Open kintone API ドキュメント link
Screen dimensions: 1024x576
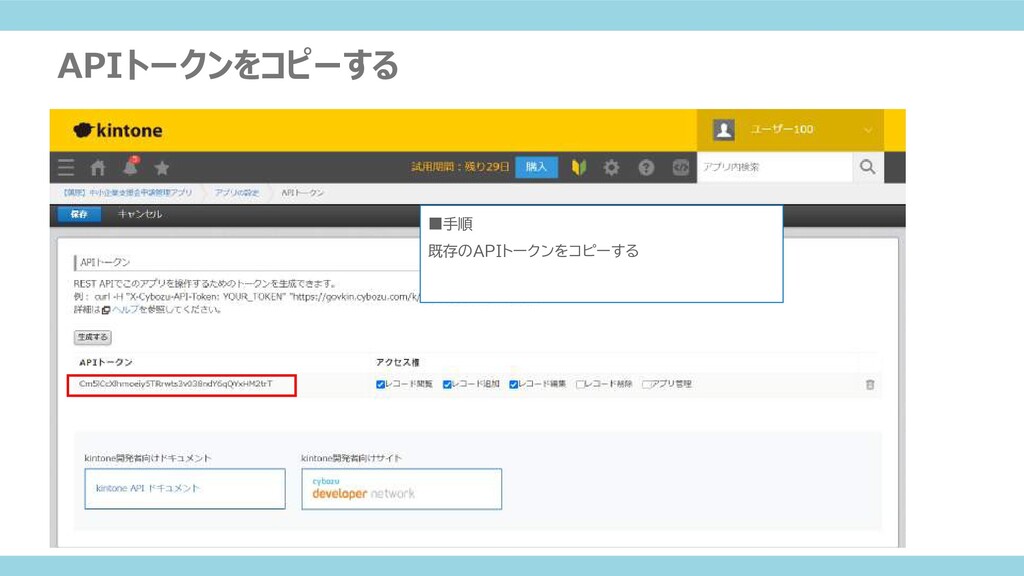tap(185, 488)
